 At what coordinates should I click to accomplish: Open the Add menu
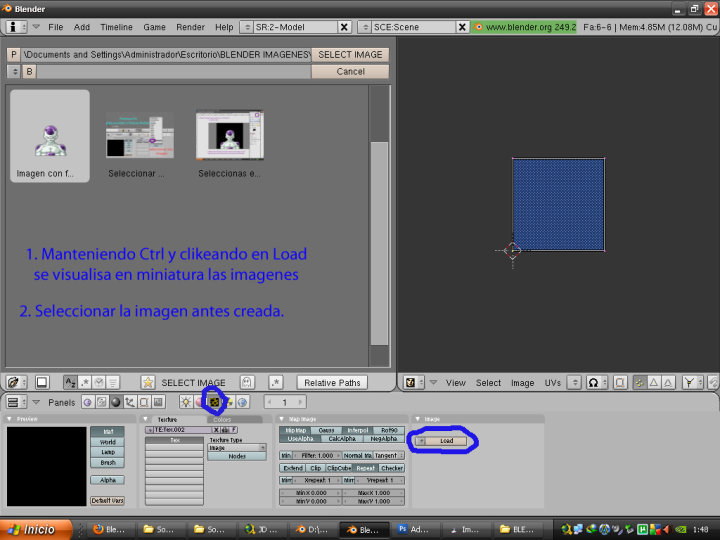pyautogui.click(x=82, y=27)
